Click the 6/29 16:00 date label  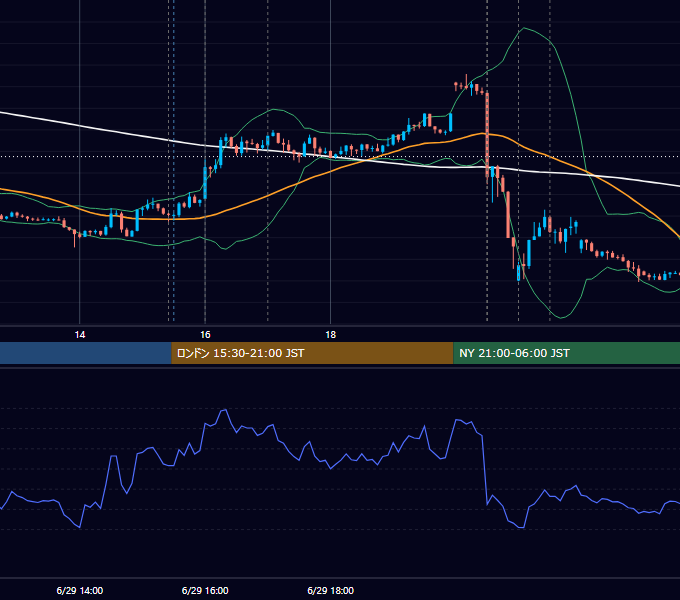(x=205, y=590)
